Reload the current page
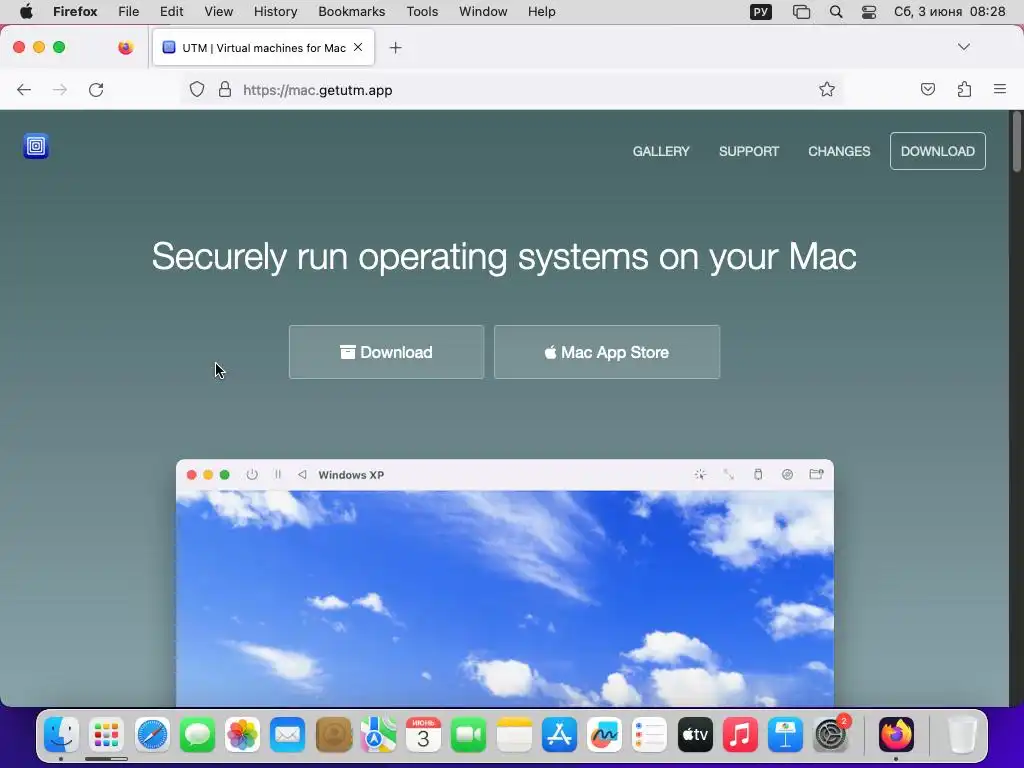 [x=96, y=90]
